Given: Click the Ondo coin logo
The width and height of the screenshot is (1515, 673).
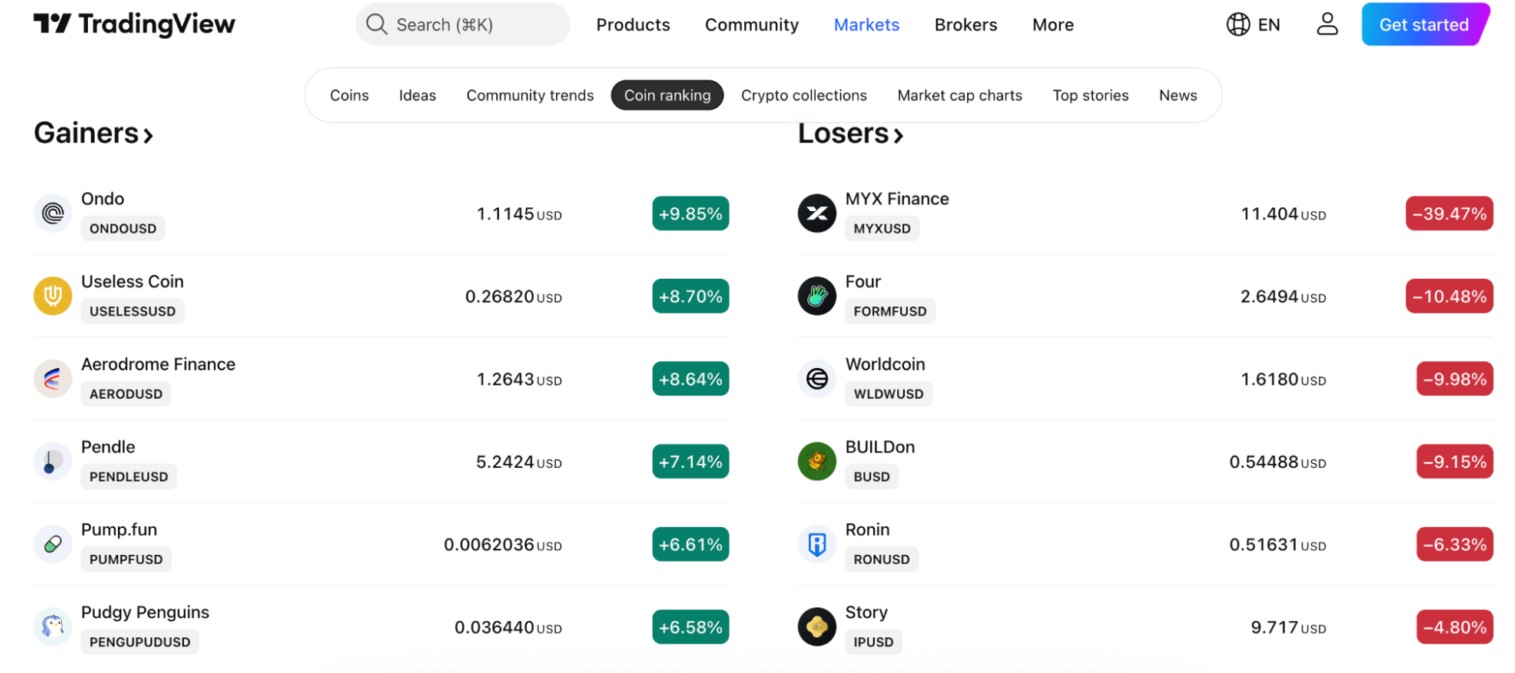Looking at the screenshot, I should (x=52, y=213).
